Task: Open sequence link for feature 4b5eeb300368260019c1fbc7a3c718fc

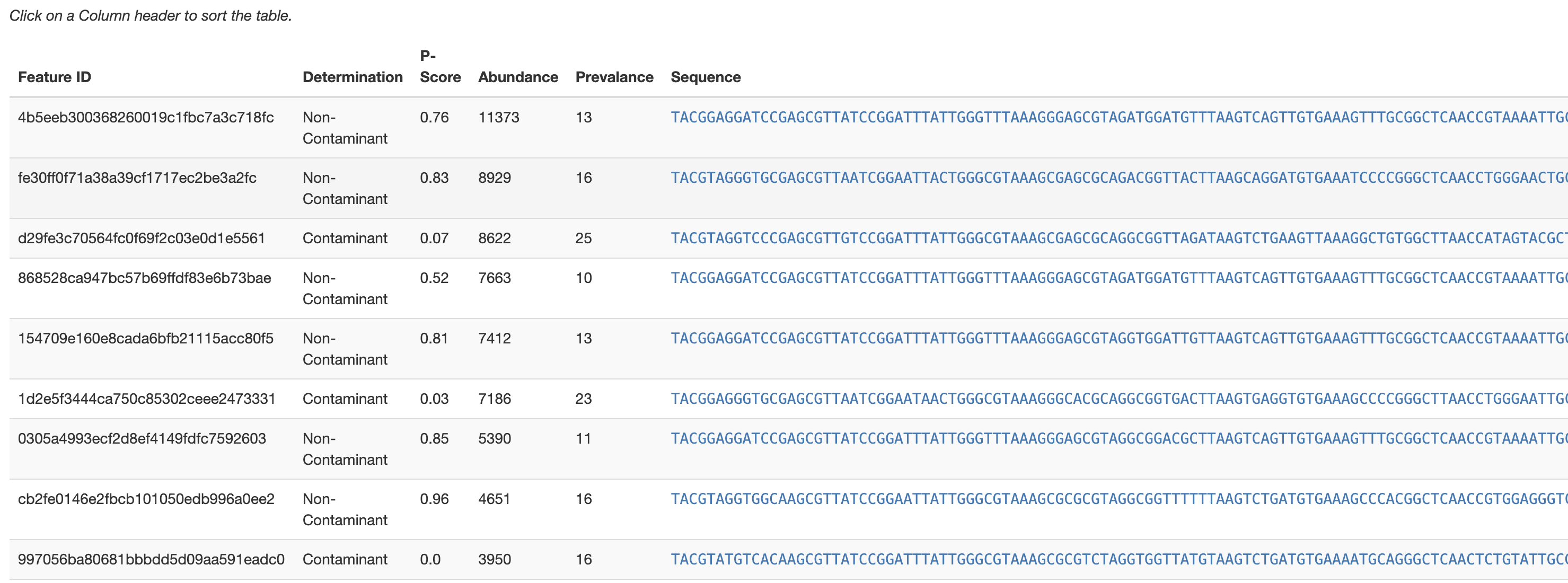Action: (1119, 118)
